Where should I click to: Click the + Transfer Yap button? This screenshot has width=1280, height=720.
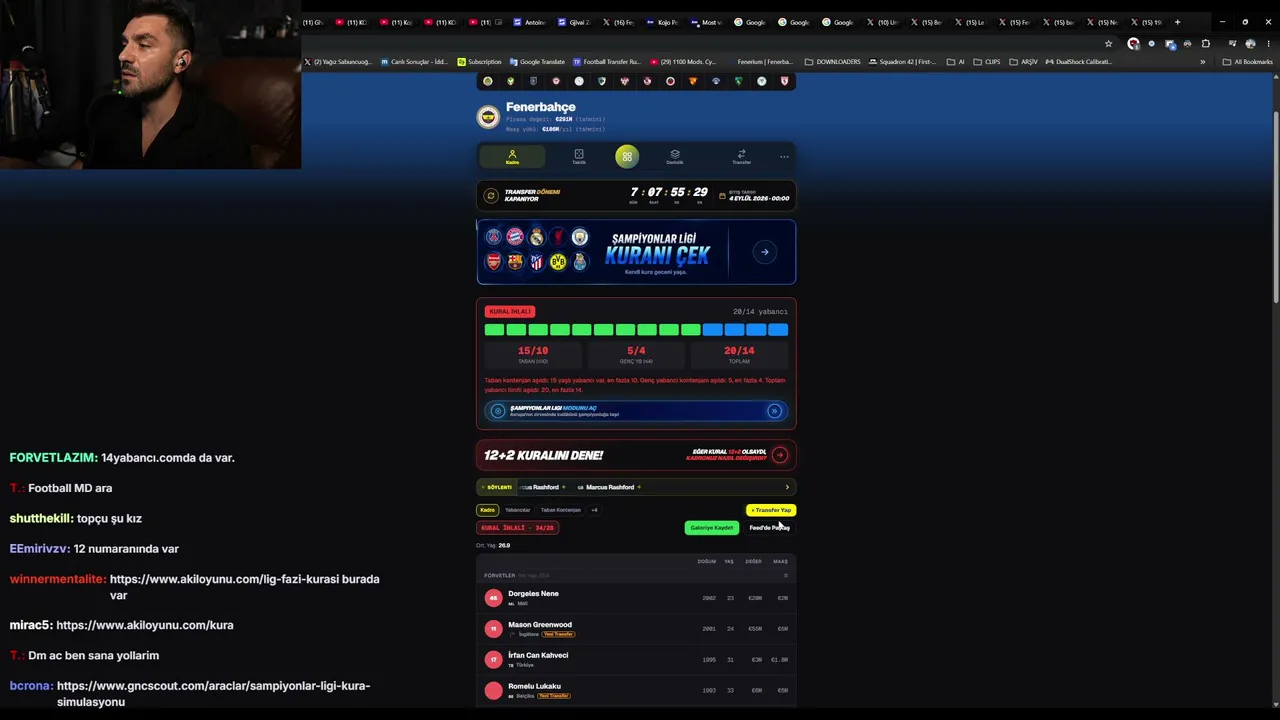771,510
